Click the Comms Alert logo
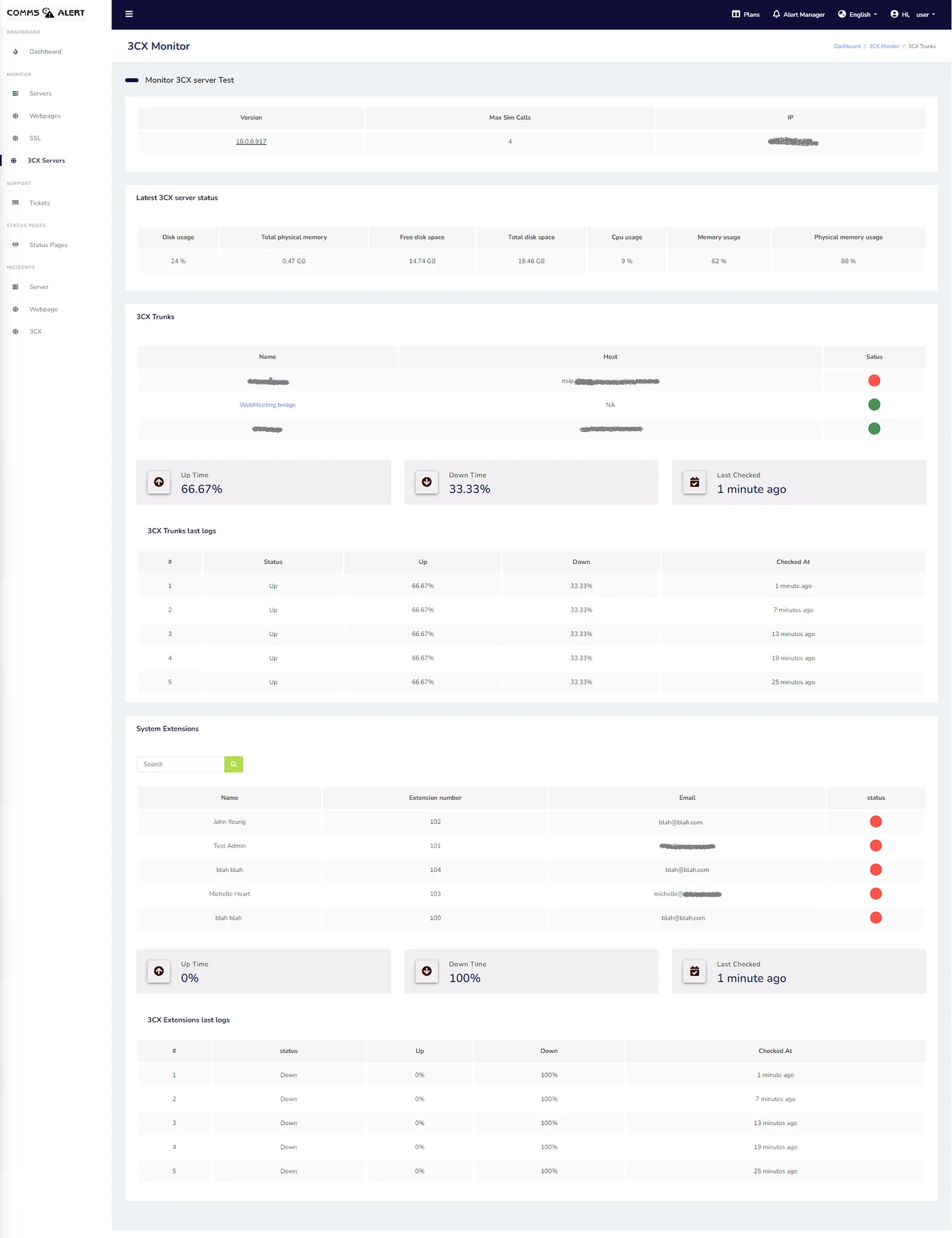Screen dimensions: 952x1238 [46, 12]
